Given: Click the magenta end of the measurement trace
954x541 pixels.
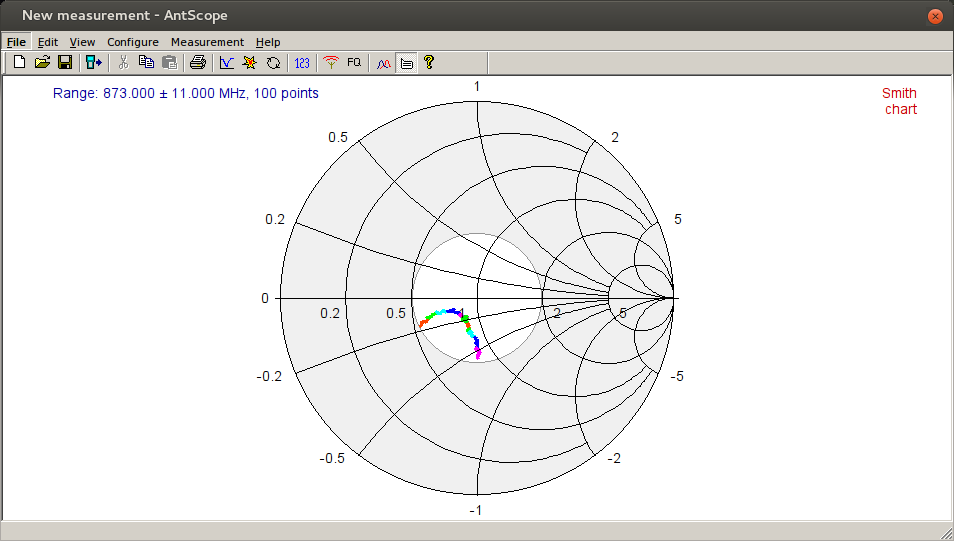Looking at the screenshot, I should point(478,354).
